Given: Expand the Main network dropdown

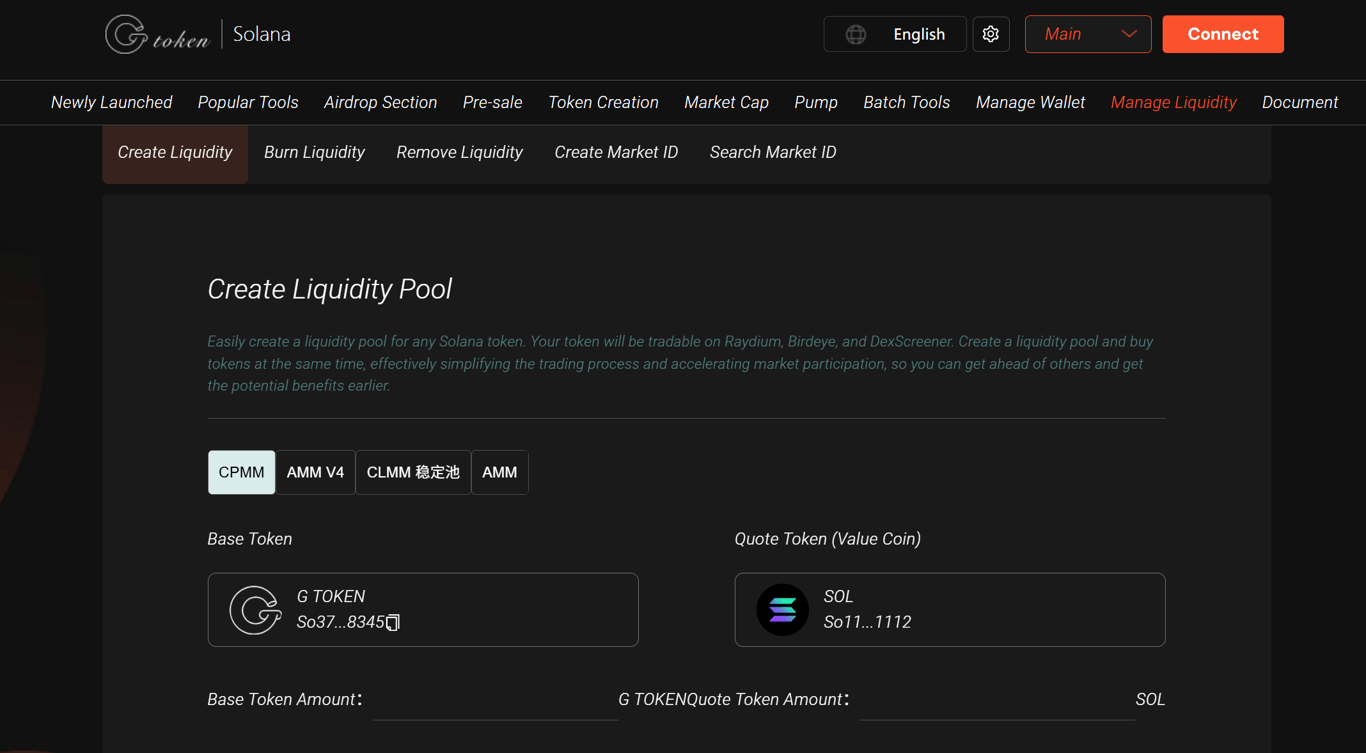Looking at the screenshot, I should coord(1088,34).
